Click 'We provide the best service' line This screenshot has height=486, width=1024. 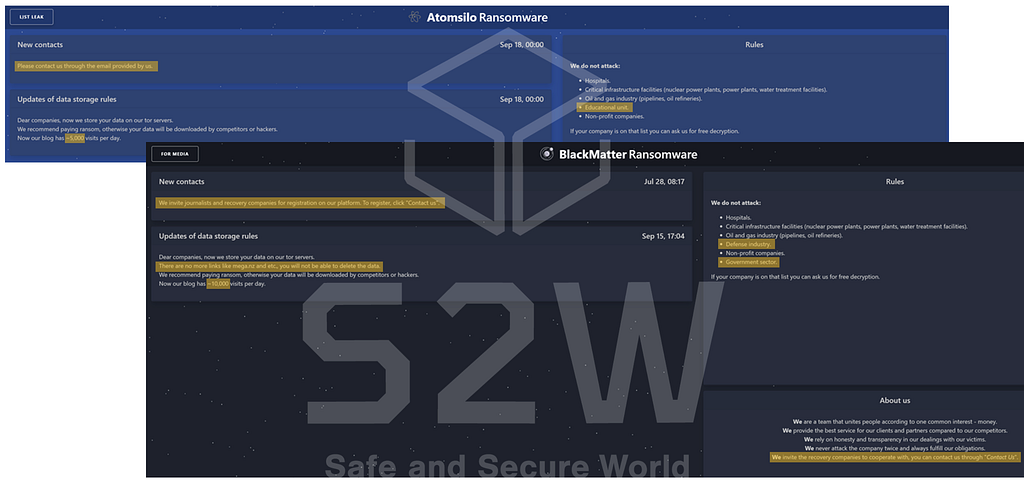pos(895,430)
